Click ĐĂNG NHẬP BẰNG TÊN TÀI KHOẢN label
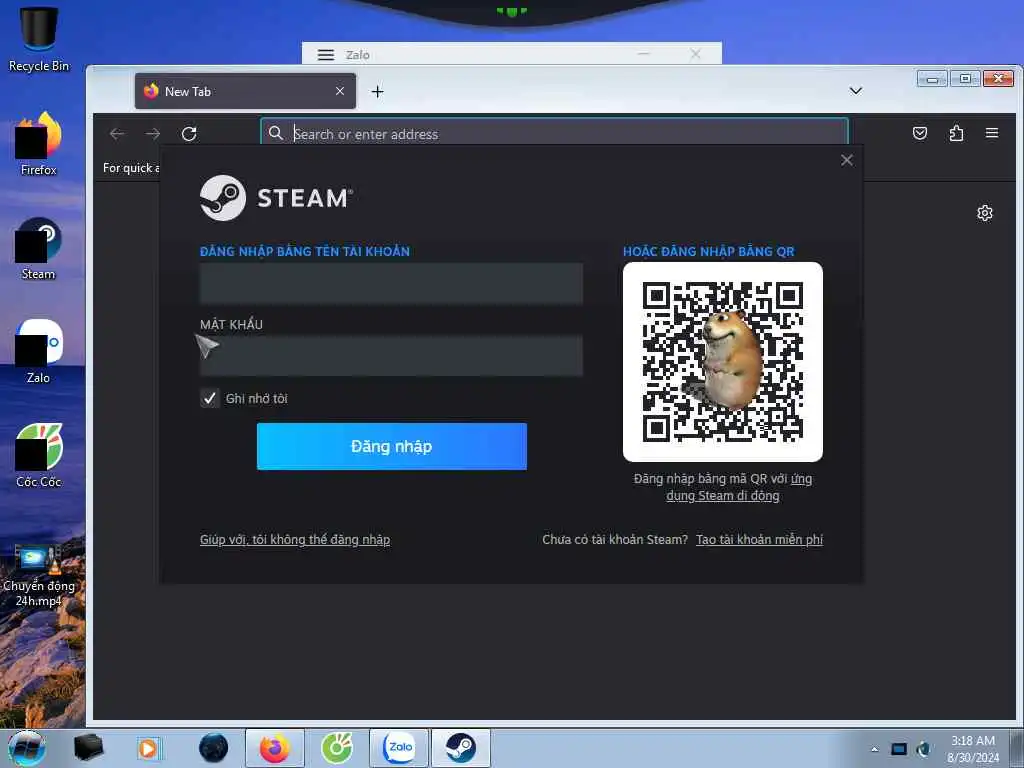The image size is (1024, 768). (305, 251)
